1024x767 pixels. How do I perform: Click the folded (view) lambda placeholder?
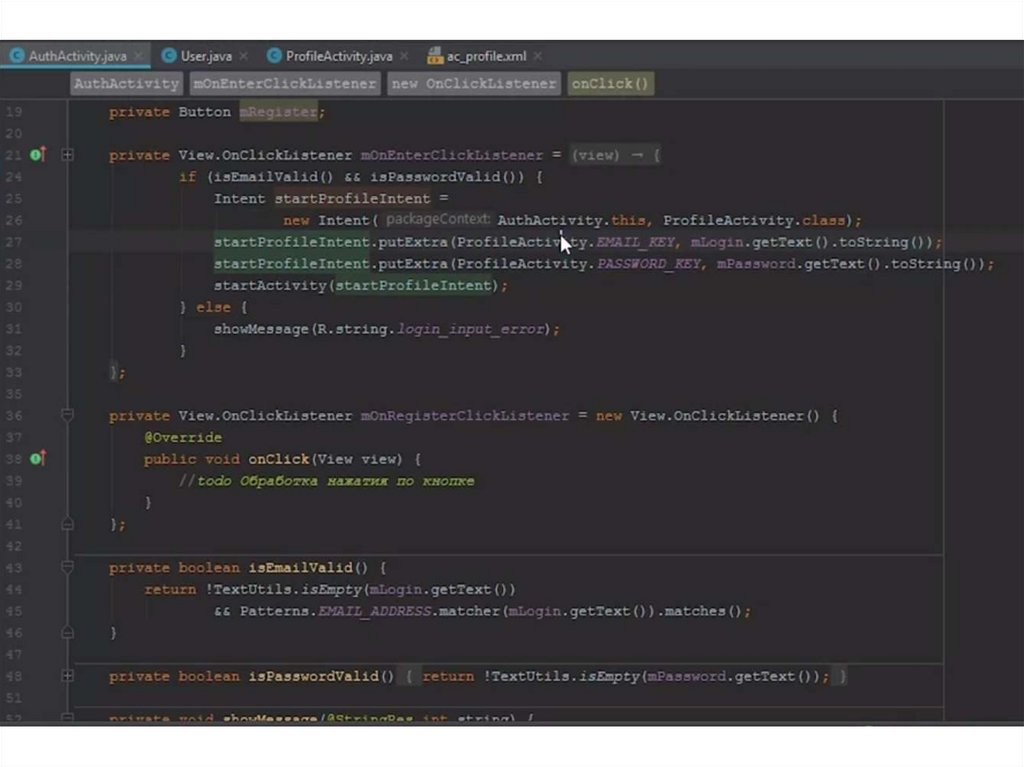coord(615,155)
